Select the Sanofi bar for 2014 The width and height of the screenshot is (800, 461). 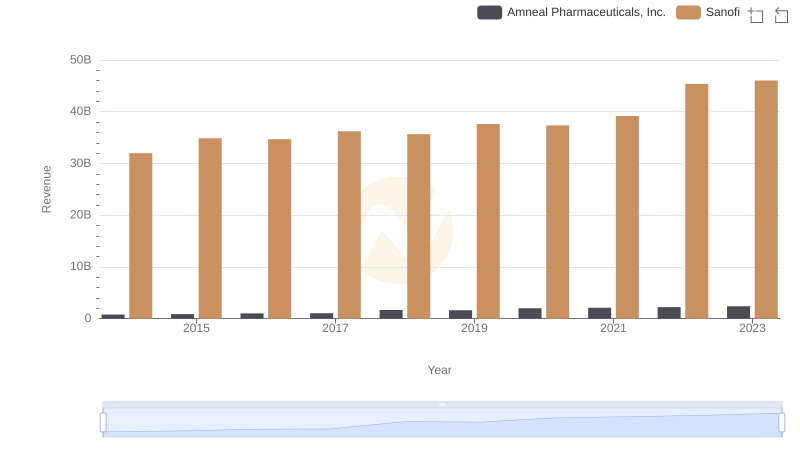pos(140,236)
